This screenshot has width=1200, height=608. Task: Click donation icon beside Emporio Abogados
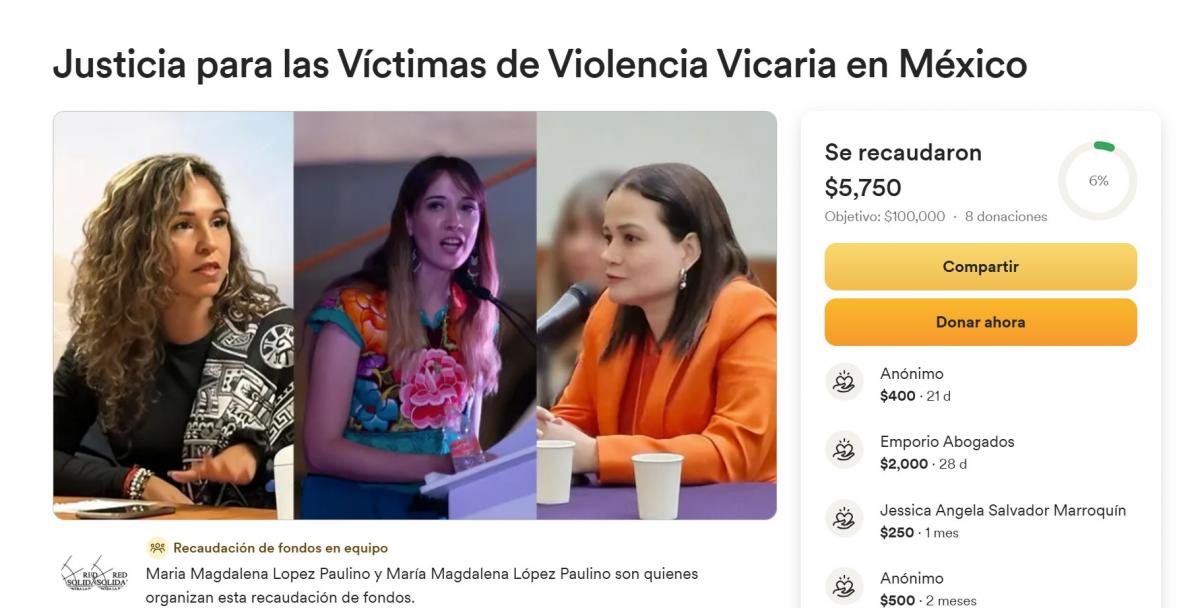click(844, 450)
